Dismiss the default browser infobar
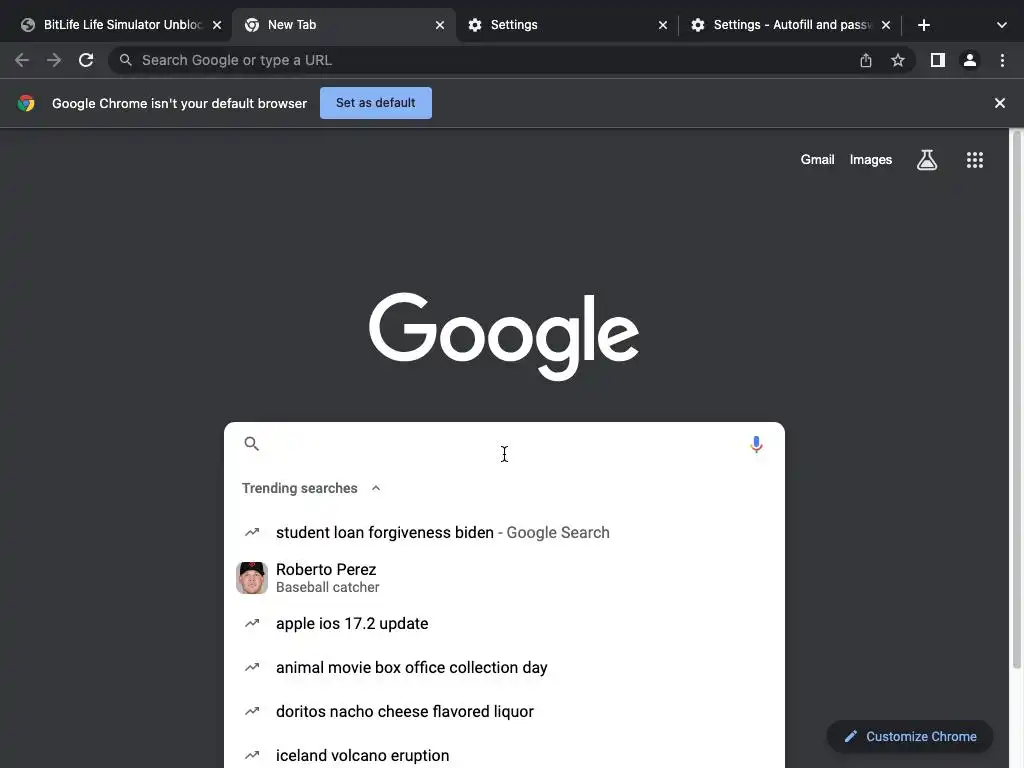Image resolution: width=1024 pixels, height=768 pixels. coord(999,103)
